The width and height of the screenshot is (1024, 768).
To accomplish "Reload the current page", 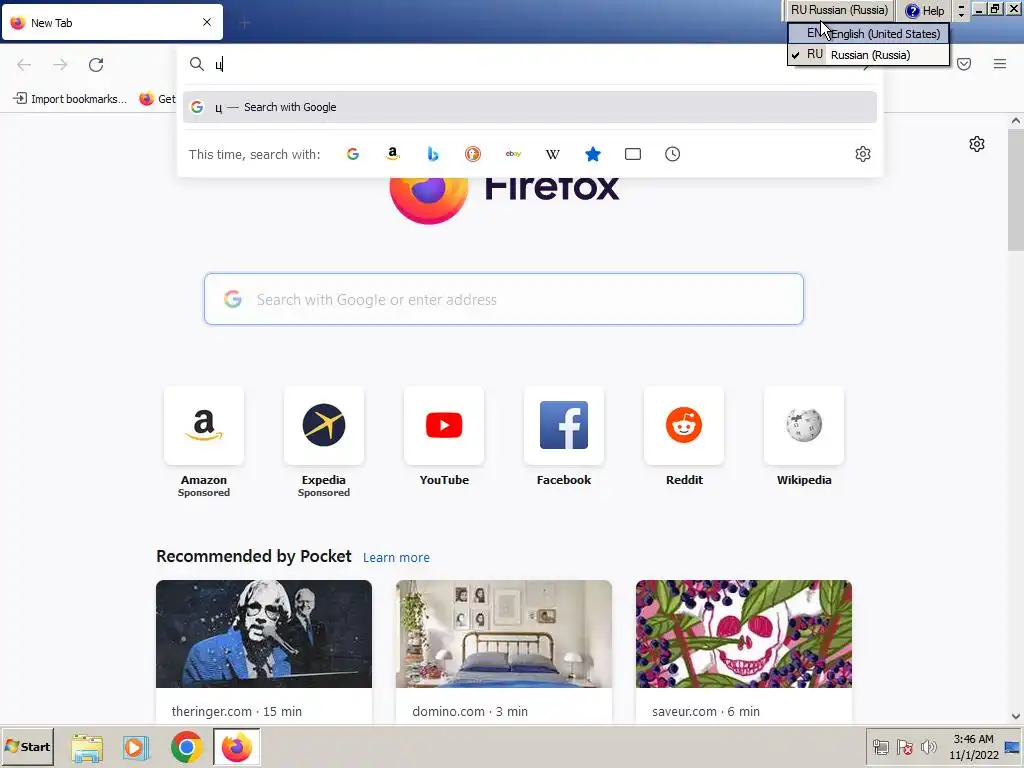I will [x=96, y=64].
